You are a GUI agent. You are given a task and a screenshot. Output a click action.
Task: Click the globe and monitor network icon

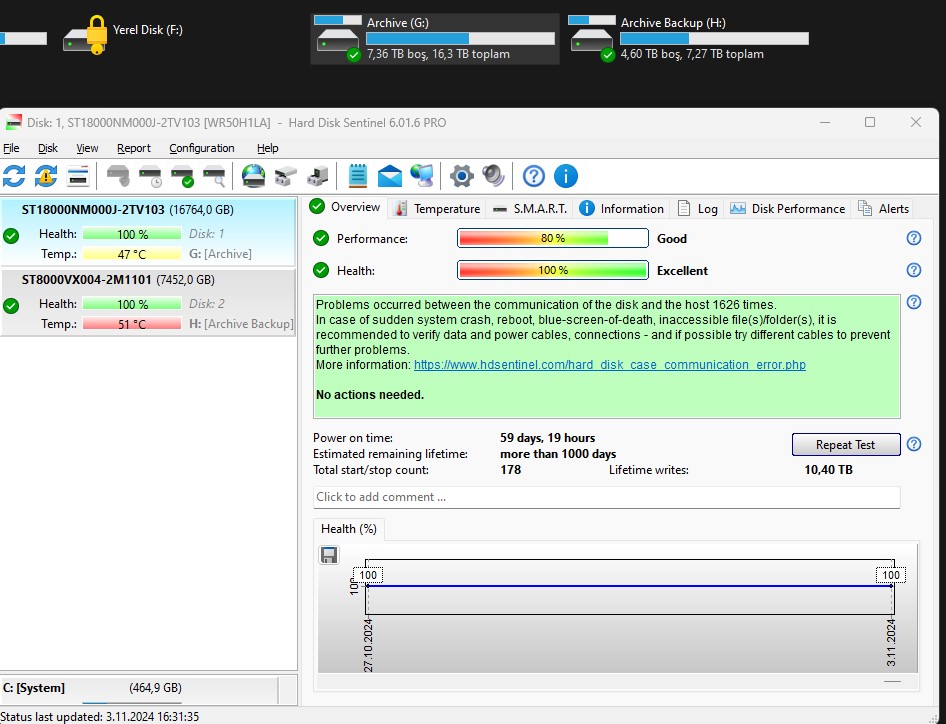tap(422, 176)
